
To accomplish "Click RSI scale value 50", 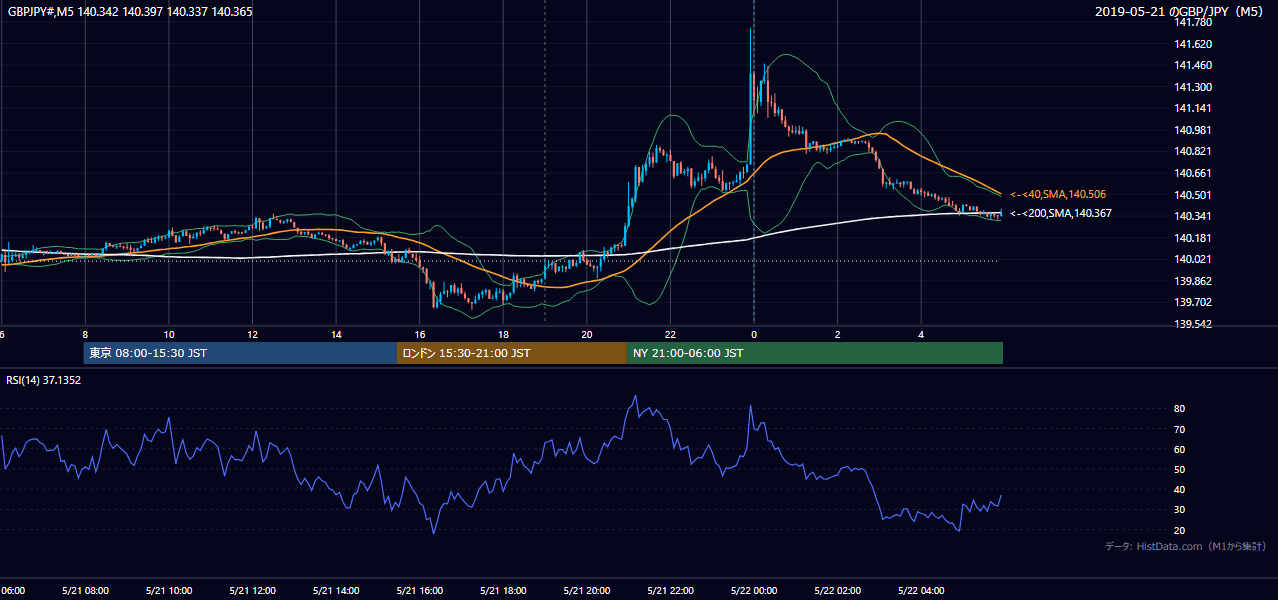I will click(x=1180, y=469).
